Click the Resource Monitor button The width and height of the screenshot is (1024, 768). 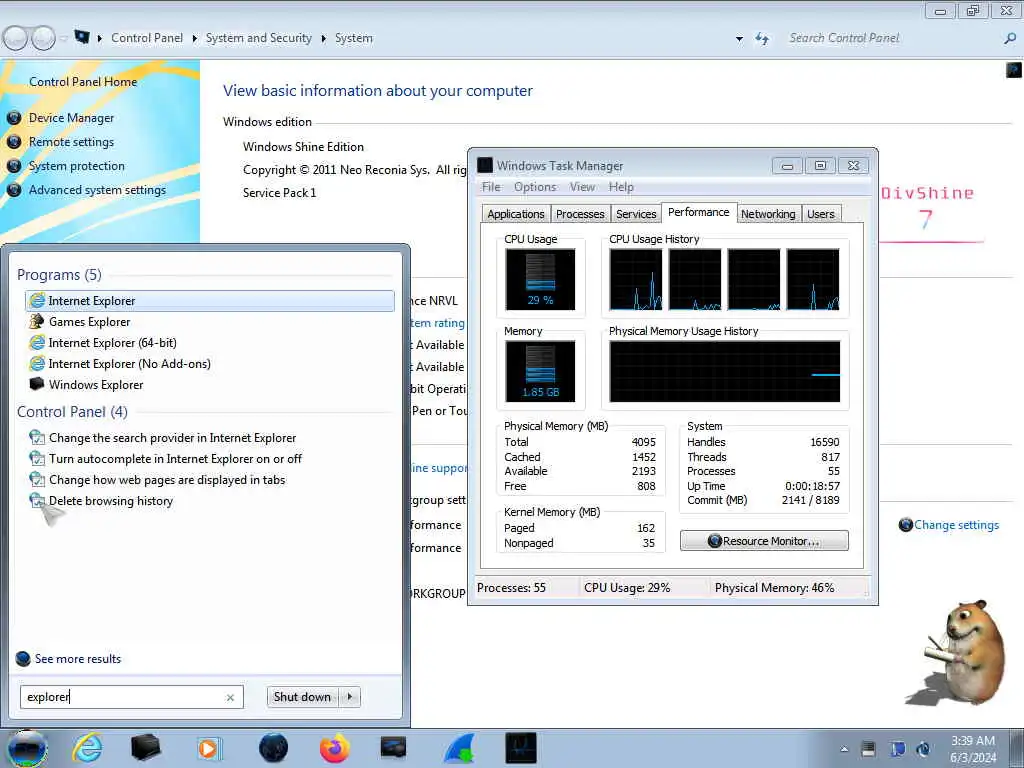[764, 541]
